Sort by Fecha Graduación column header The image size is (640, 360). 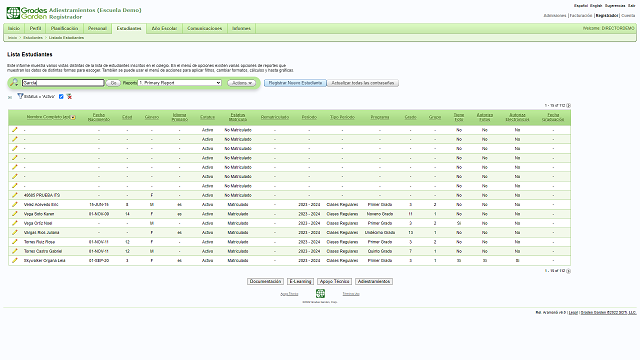[553, 117]
